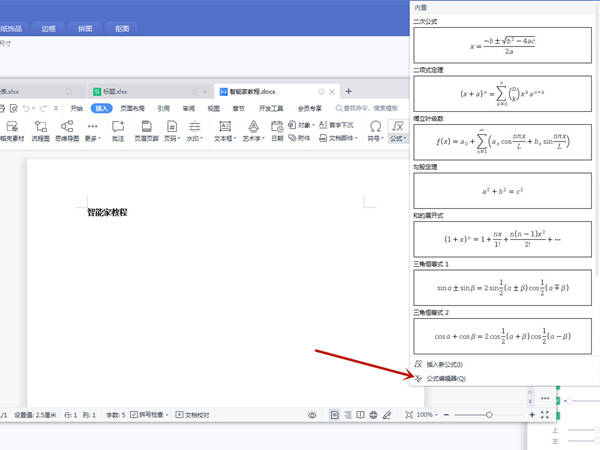Open the 水印 watermark dropdown
The image size is (600, 450).
point(194,131)
